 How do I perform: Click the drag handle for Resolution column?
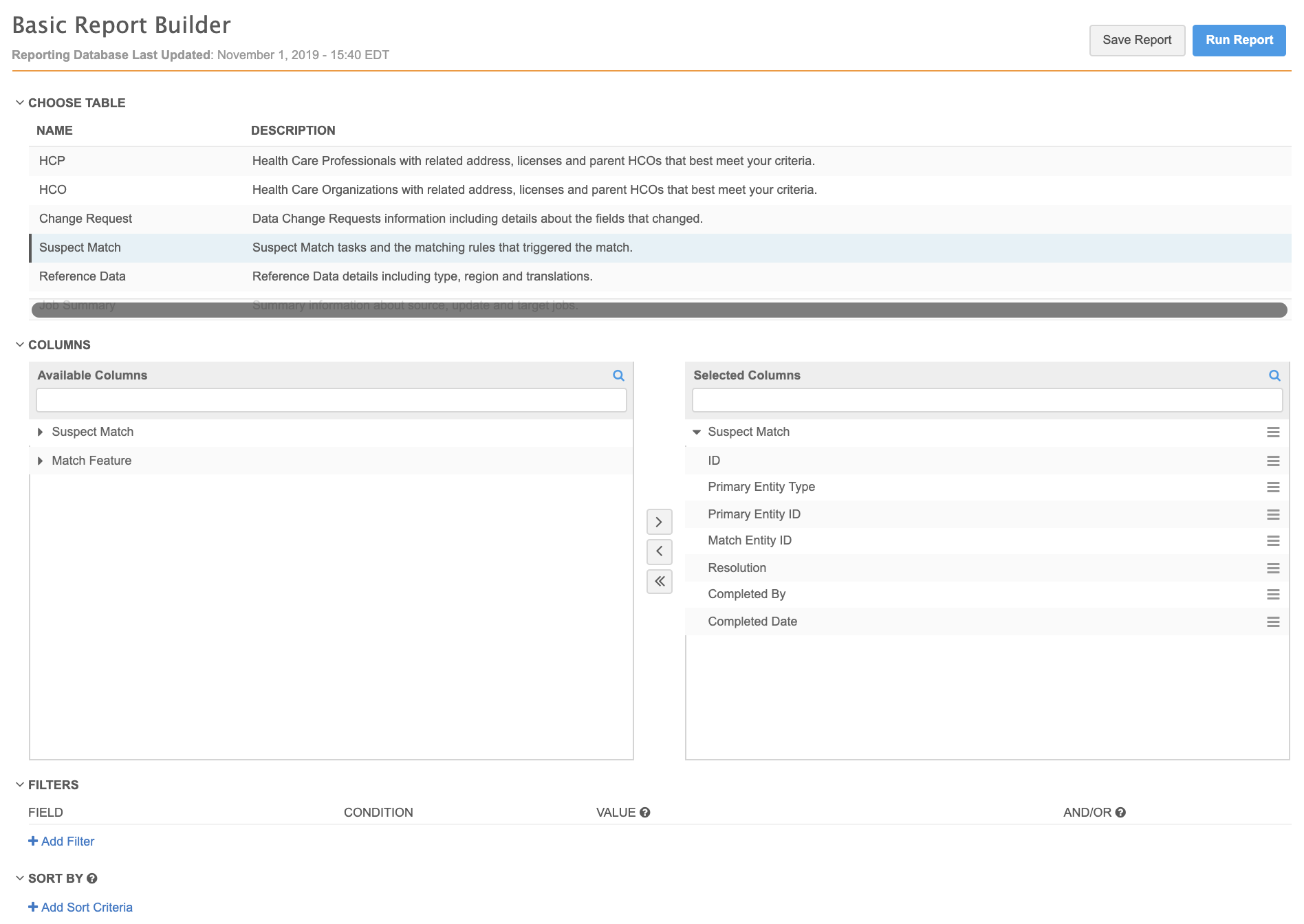pos(1273,568)
